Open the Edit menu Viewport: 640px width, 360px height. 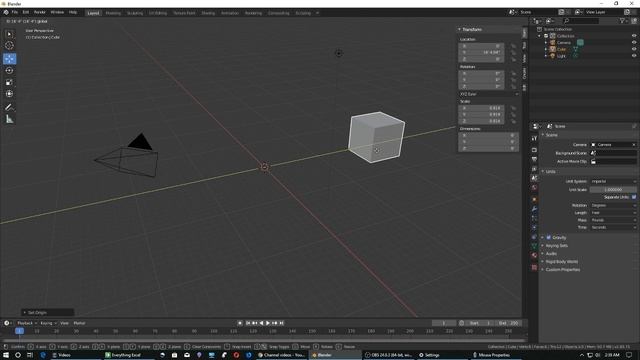tap(25, 13)
